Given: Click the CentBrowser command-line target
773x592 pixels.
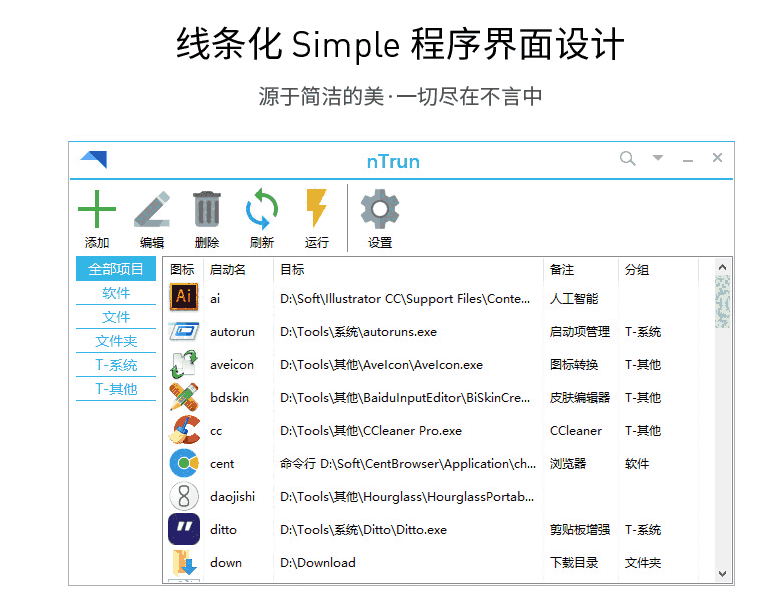Looking at the screenshot, I should click(x=408, y=464).
